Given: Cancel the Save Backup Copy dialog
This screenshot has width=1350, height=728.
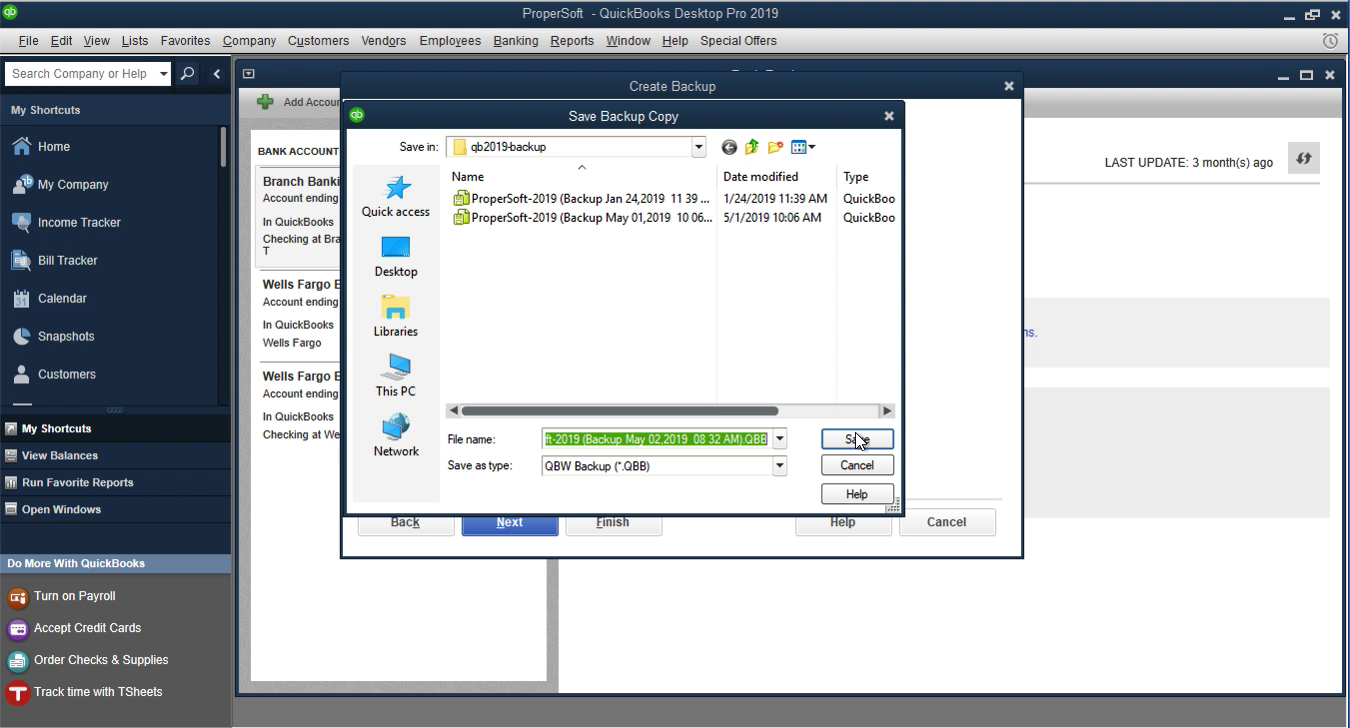Looking at the screenshot, I should coord(857,465).
